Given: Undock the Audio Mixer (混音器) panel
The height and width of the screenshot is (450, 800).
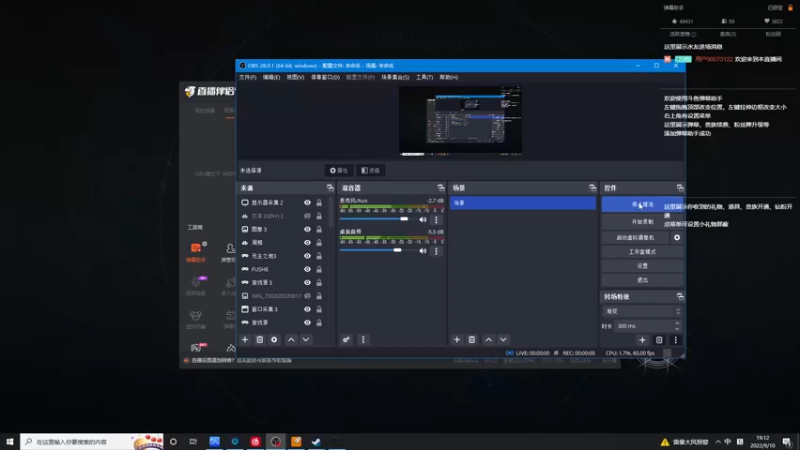Looking at the screenshot, I should point(441,188).
